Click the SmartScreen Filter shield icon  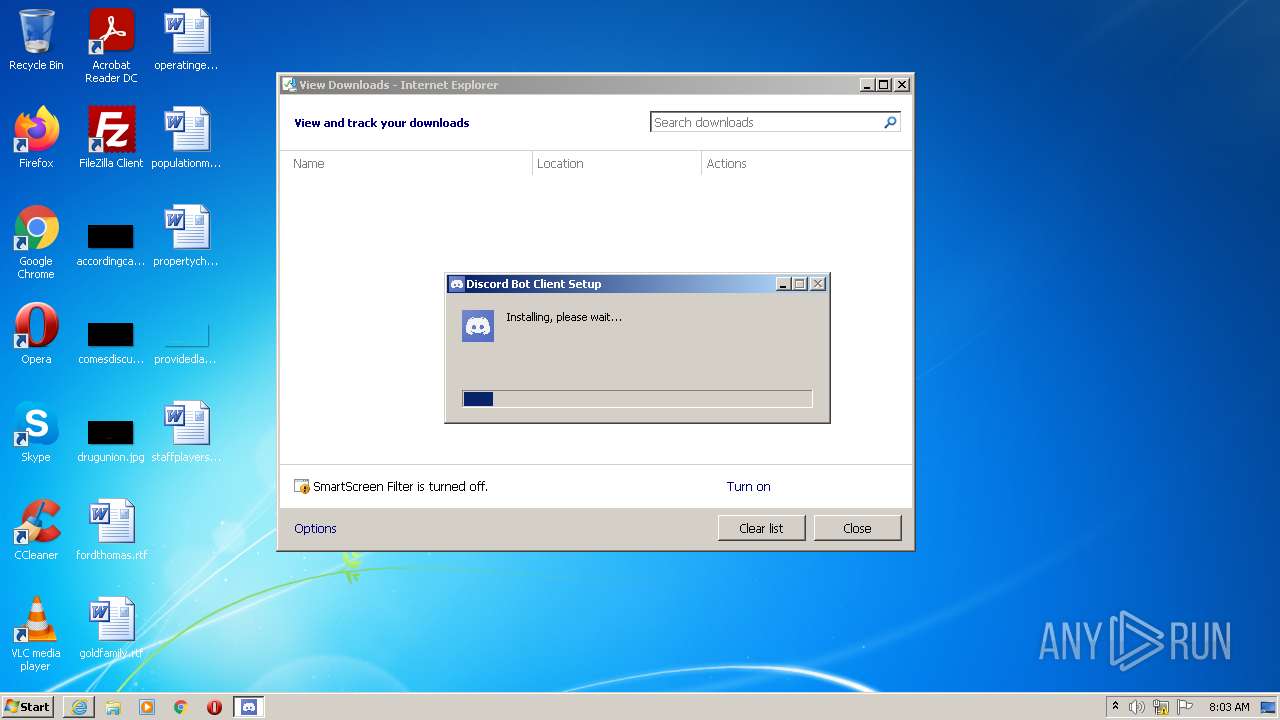coord(302,487)
